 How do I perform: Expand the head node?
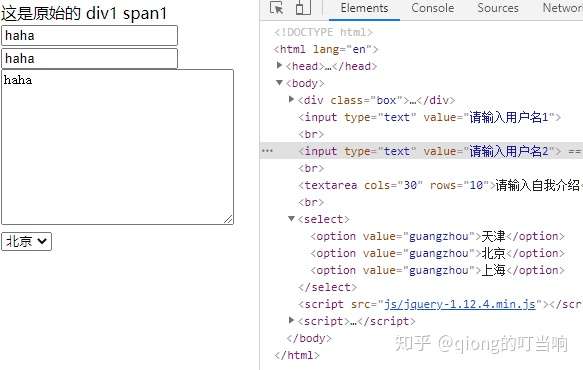(x=280, y=66)
